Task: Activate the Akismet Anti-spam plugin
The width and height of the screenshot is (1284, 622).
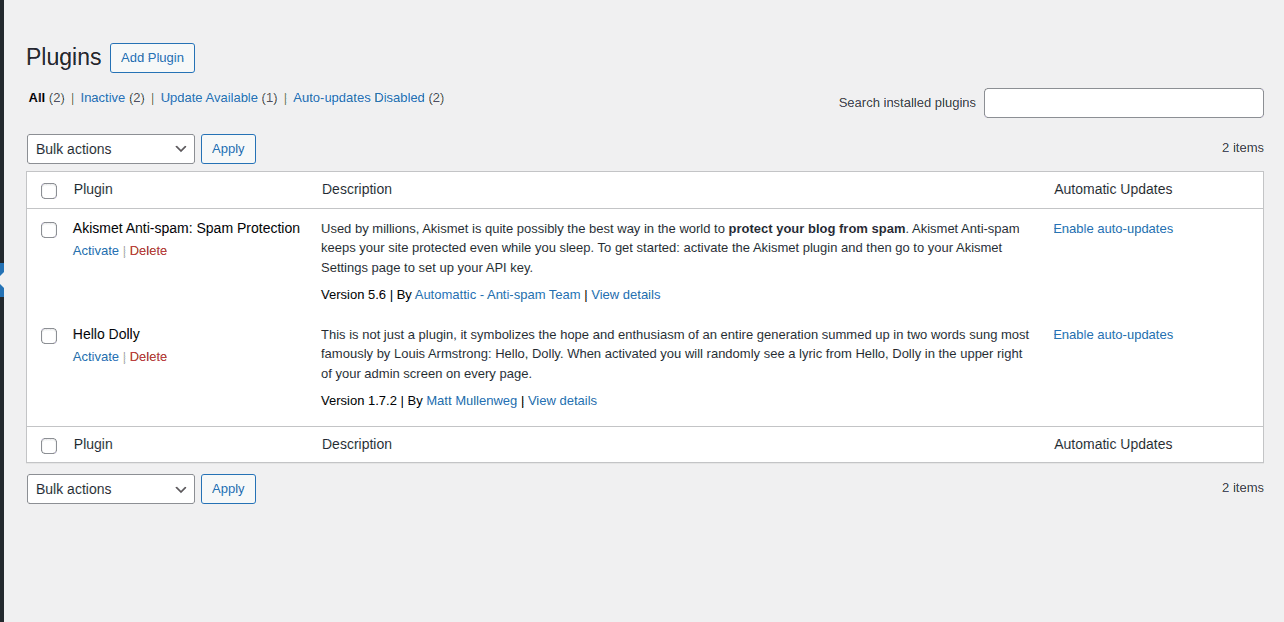Action: point(96,251)
